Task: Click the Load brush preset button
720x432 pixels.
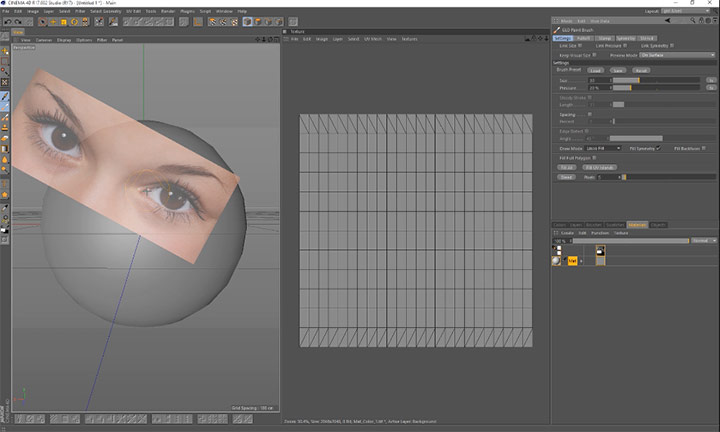Action: tap(596, 70)
